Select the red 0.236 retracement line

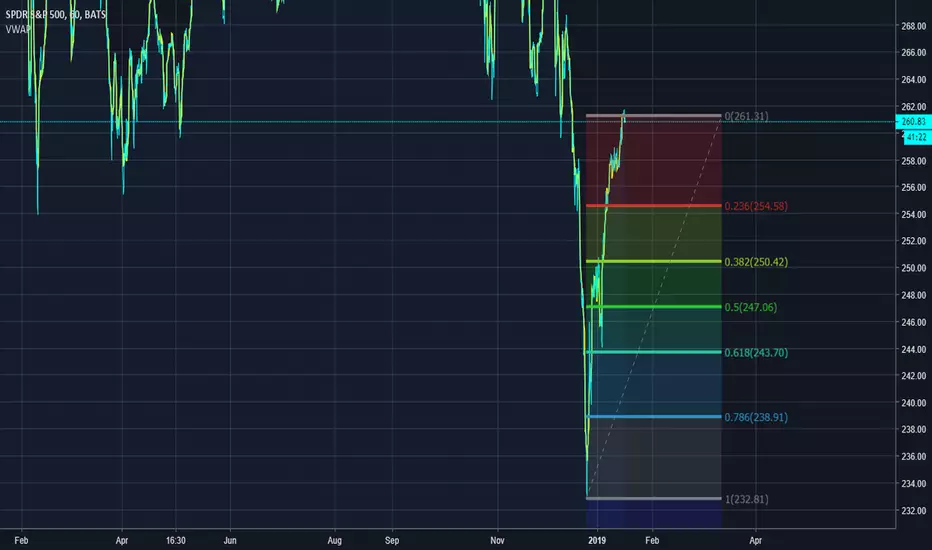click(653, 206)
